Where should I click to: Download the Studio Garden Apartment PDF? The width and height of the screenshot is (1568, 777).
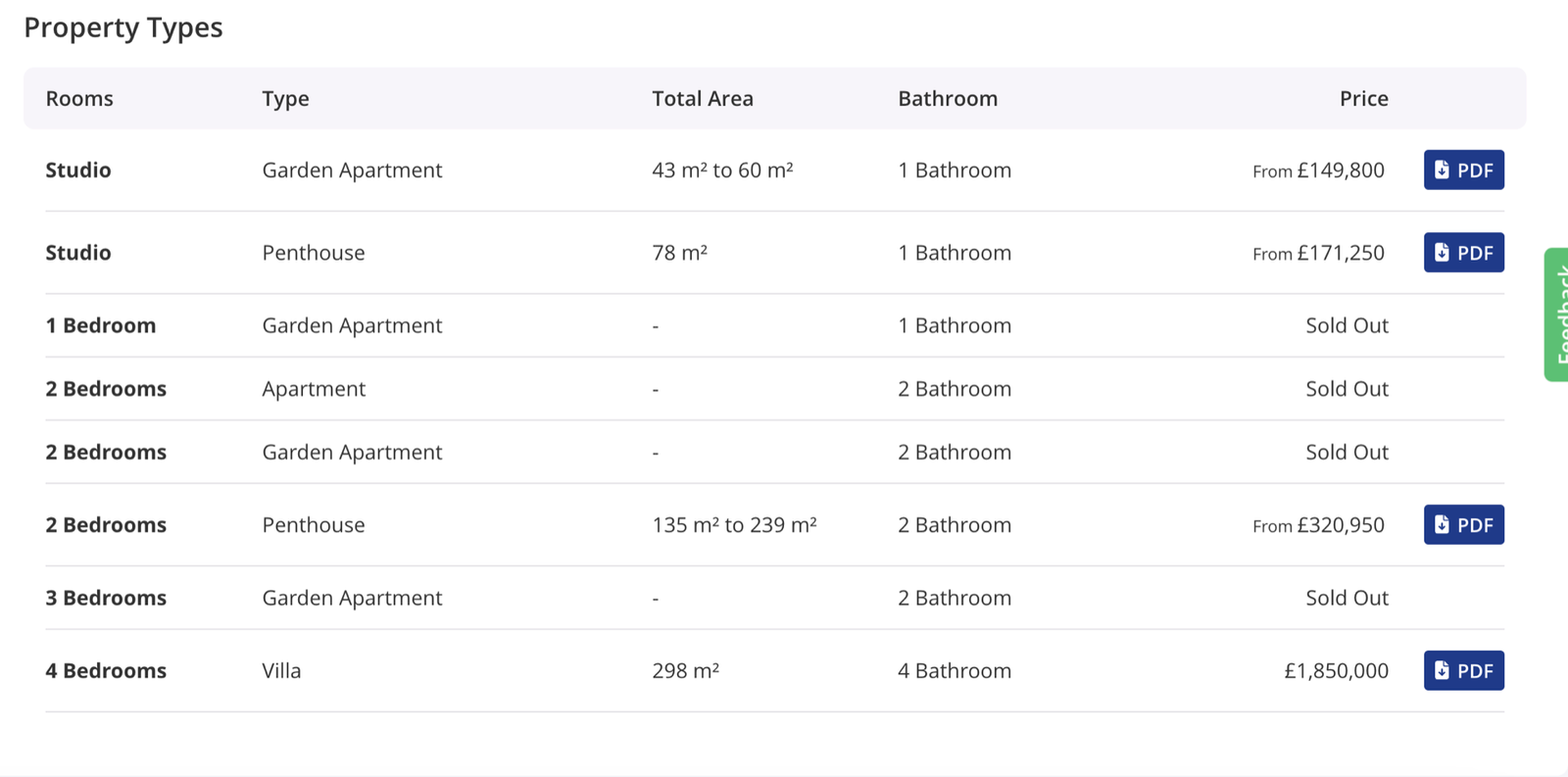(x=1463, y=170)
